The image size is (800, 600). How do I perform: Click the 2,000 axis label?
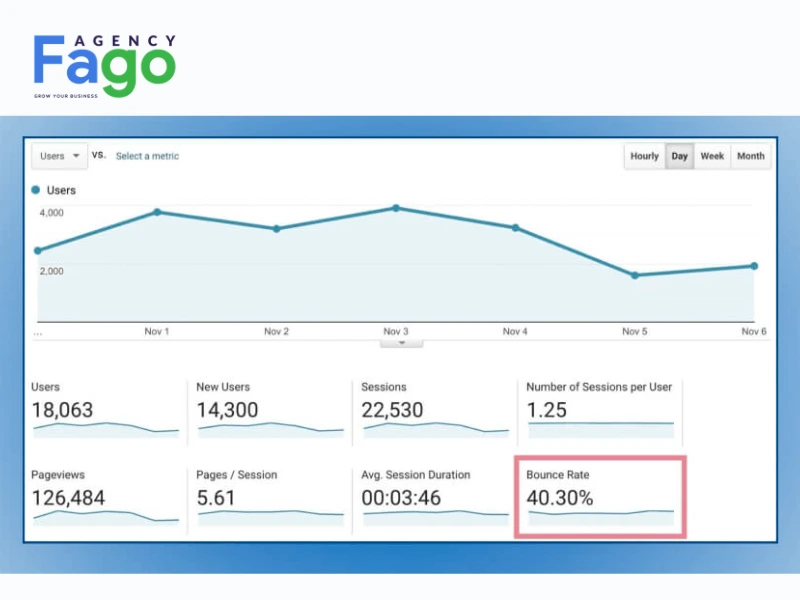click(52, 271)
